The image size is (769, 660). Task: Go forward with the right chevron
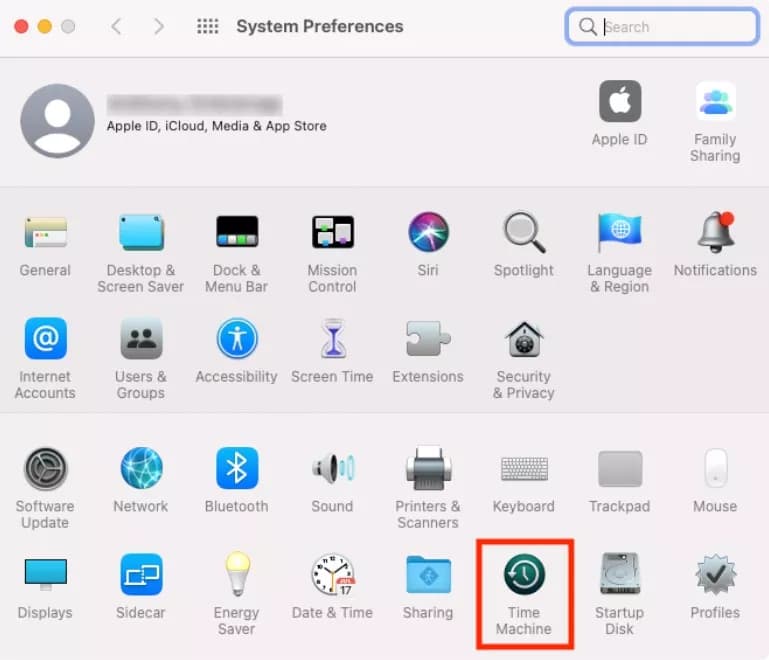(x=158, y=26)
